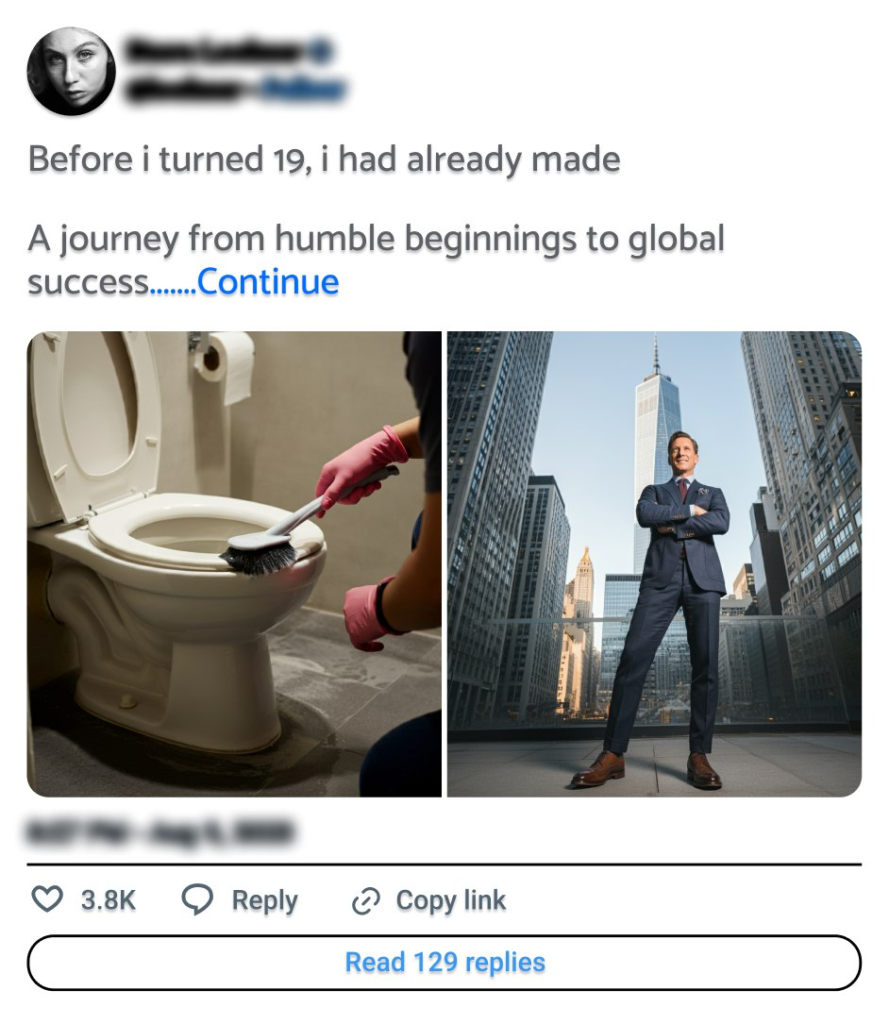Open the businessman skyscraper photo
Viewport: 889px width, 1024px height.
click(x=654, y=564)
